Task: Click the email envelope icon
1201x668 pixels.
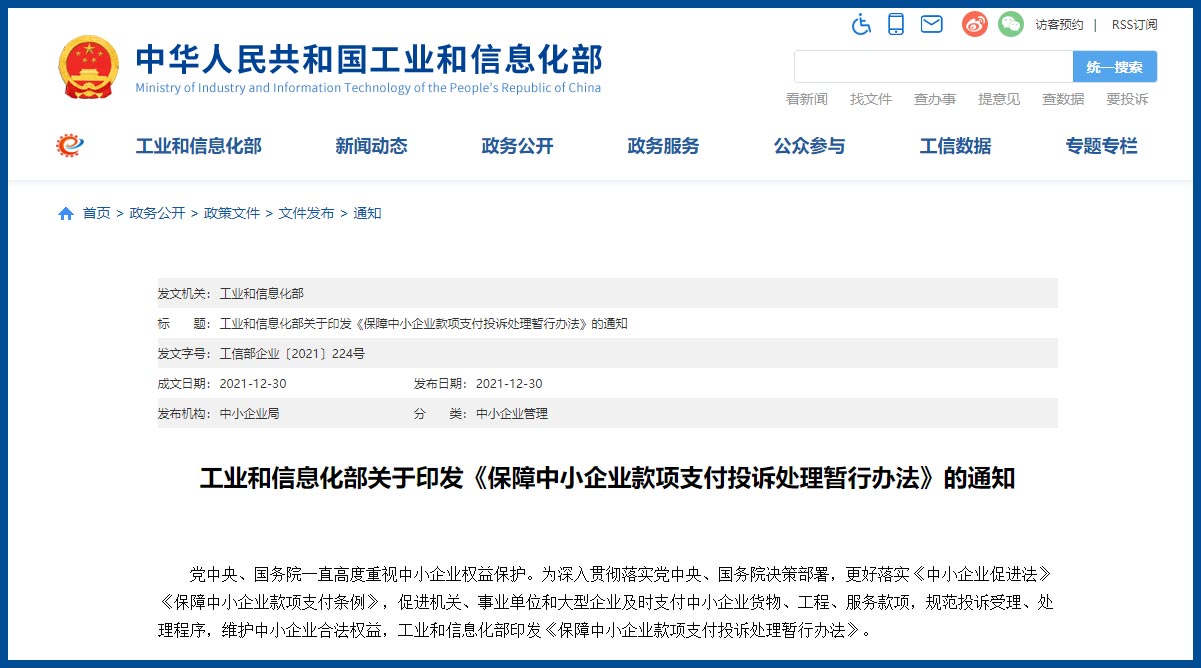Action: [x=931, y=24]
